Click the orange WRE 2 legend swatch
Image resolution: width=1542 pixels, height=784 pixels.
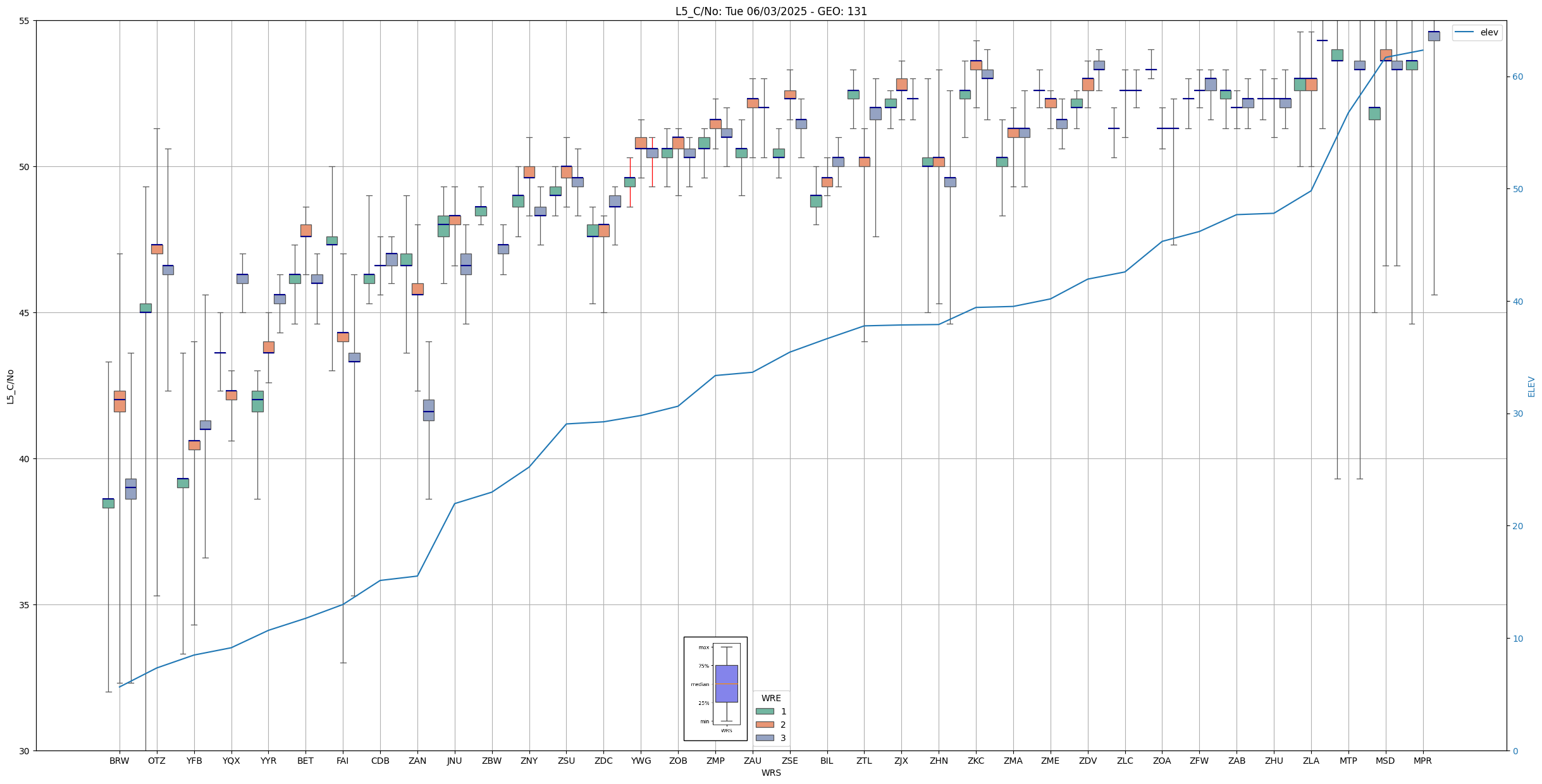pyautogui.click(x=765, y=725)
